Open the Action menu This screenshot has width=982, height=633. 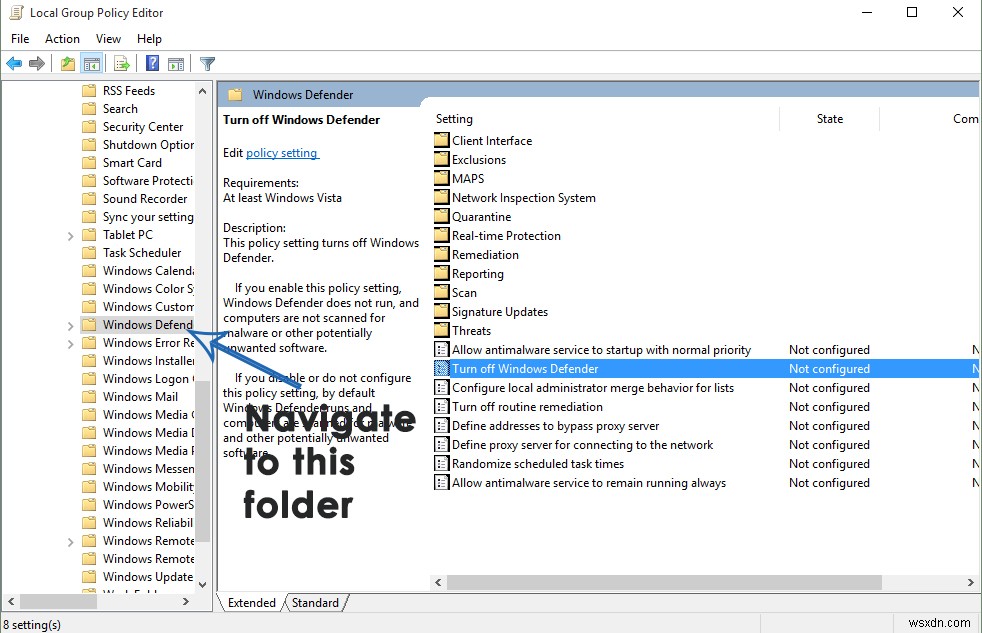pos(62,39)
